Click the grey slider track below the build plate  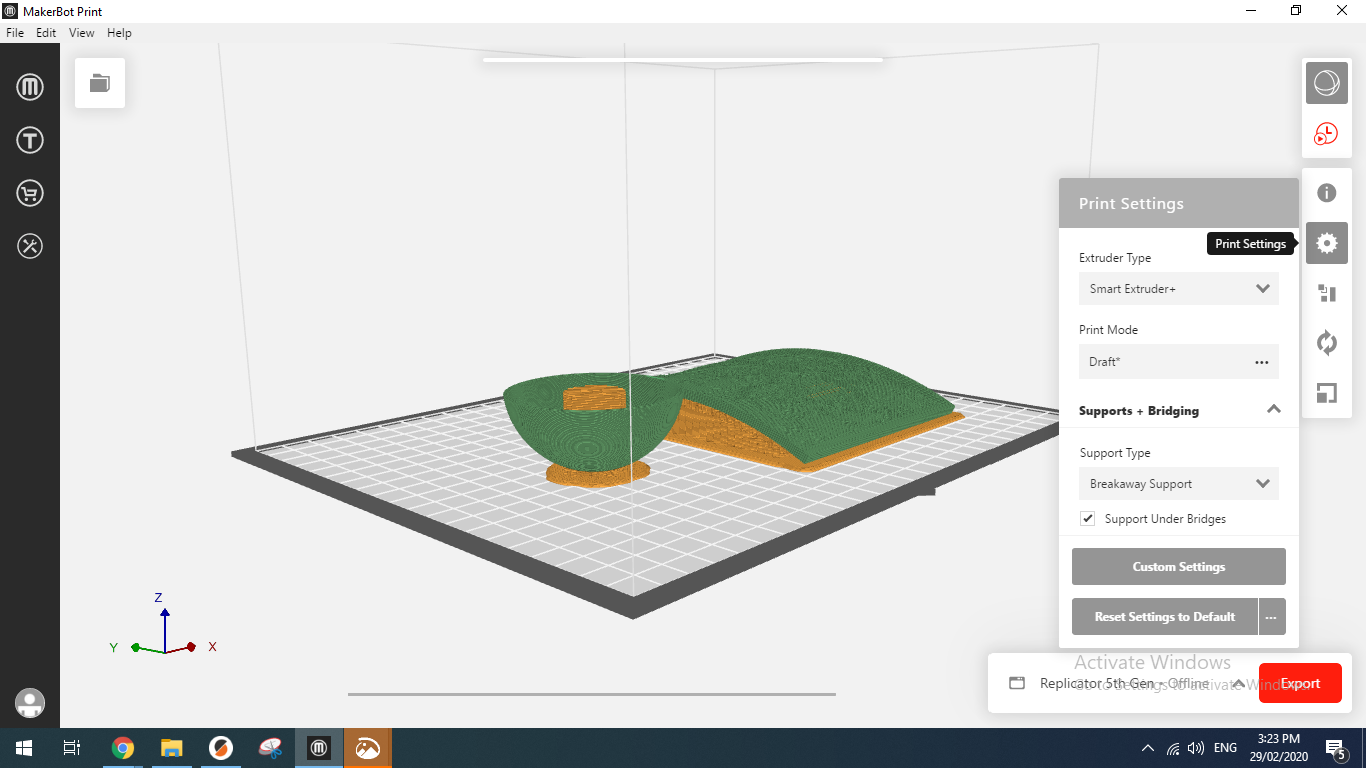[592, 694]
